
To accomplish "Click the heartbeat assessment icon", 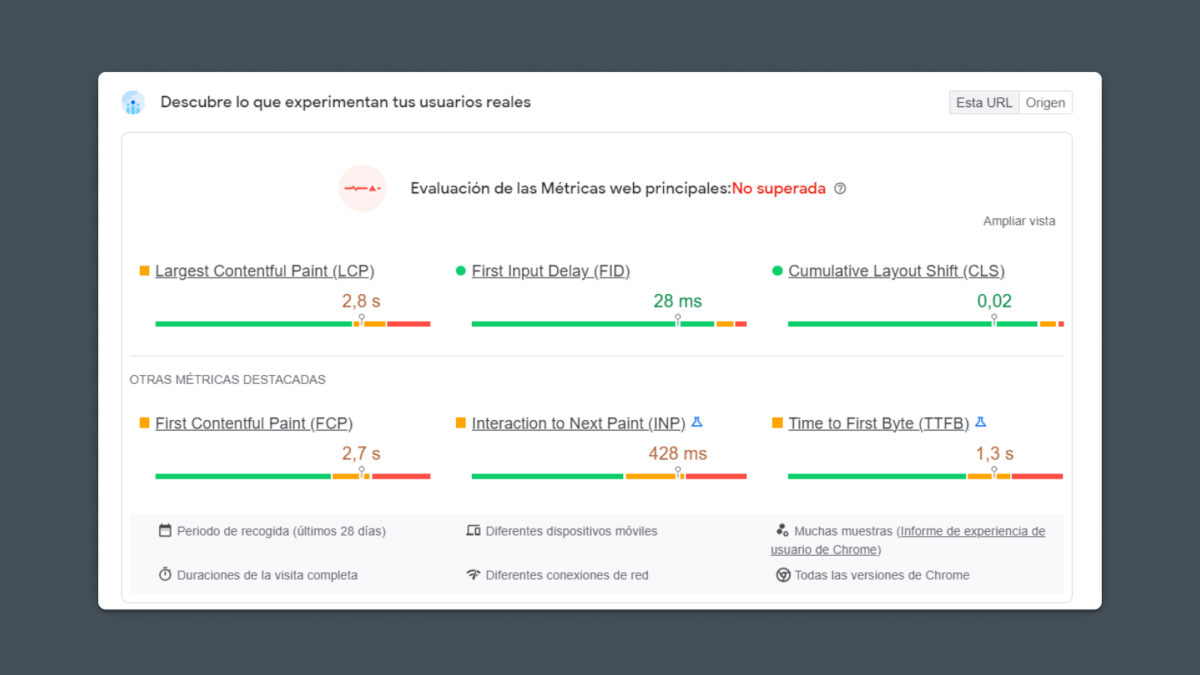I will (362, 188).
